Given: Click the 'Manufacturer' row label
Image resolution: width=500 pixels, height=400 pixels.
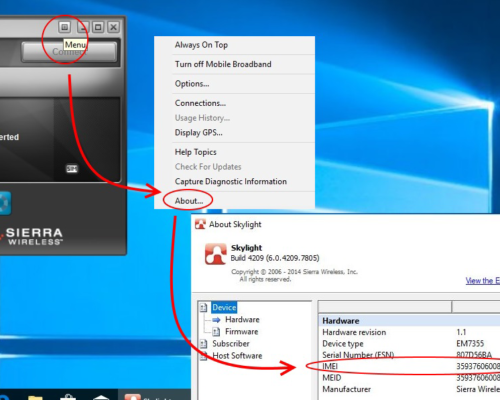Looking at the screenshot, I should pyautogui.click(x=346, y=389).
